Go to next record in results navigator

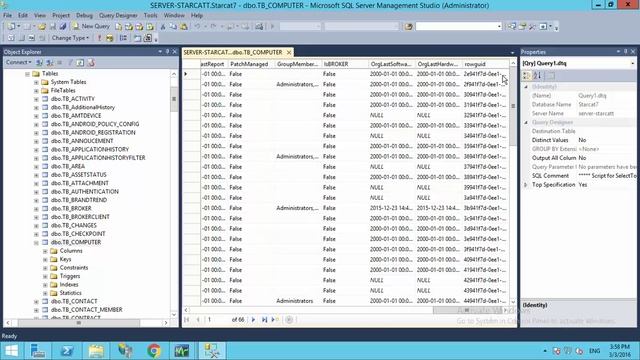pos(253,320)
